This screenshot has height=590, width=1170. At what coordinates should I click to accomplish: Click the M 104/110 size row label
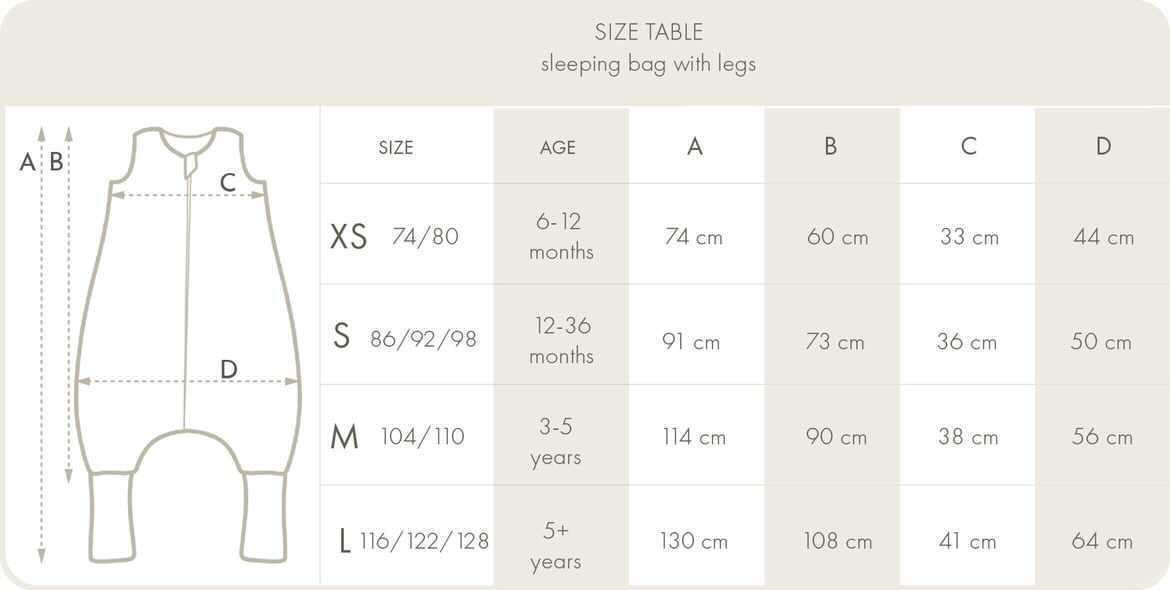(397, 436)
